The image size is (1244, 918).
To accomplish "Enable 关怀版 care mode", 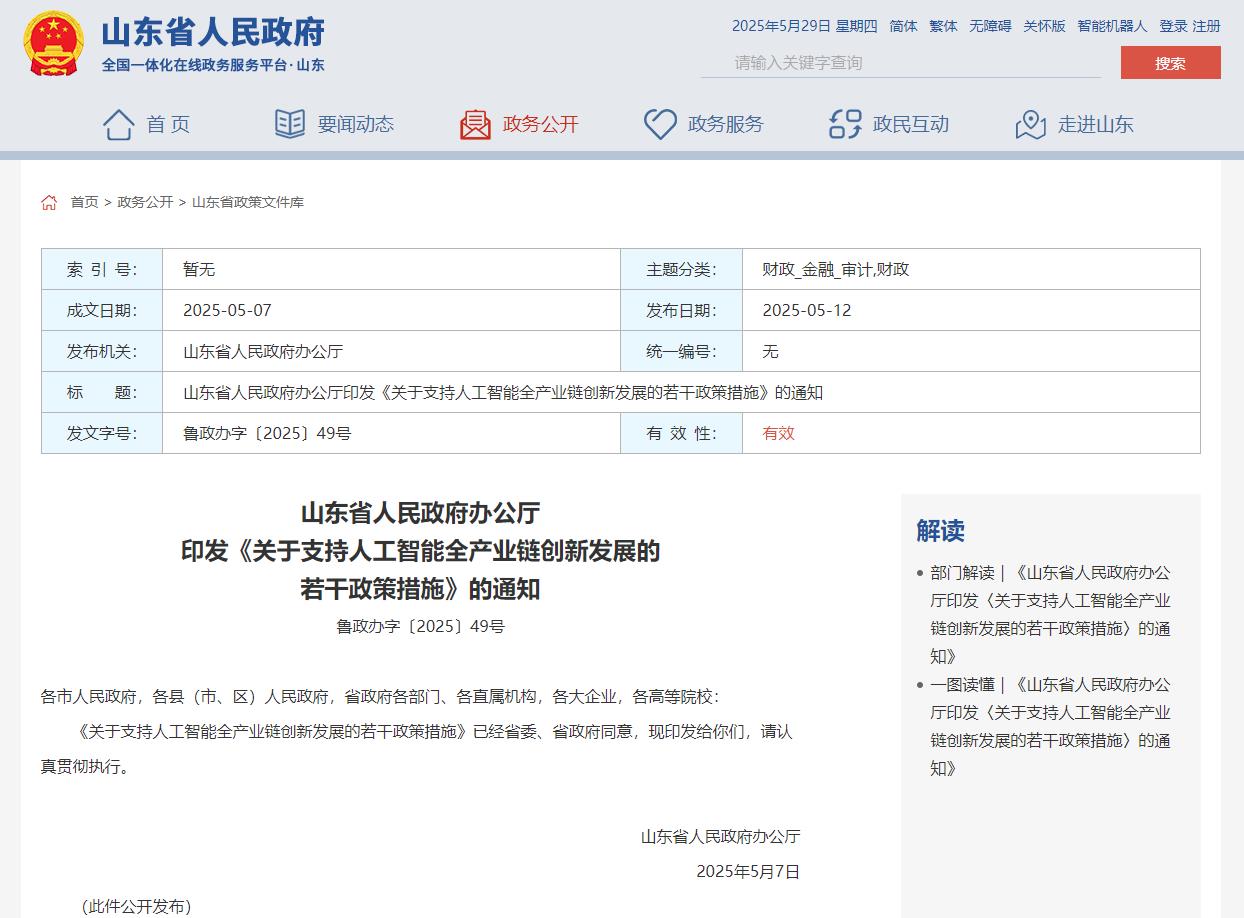I will 1044,26.
